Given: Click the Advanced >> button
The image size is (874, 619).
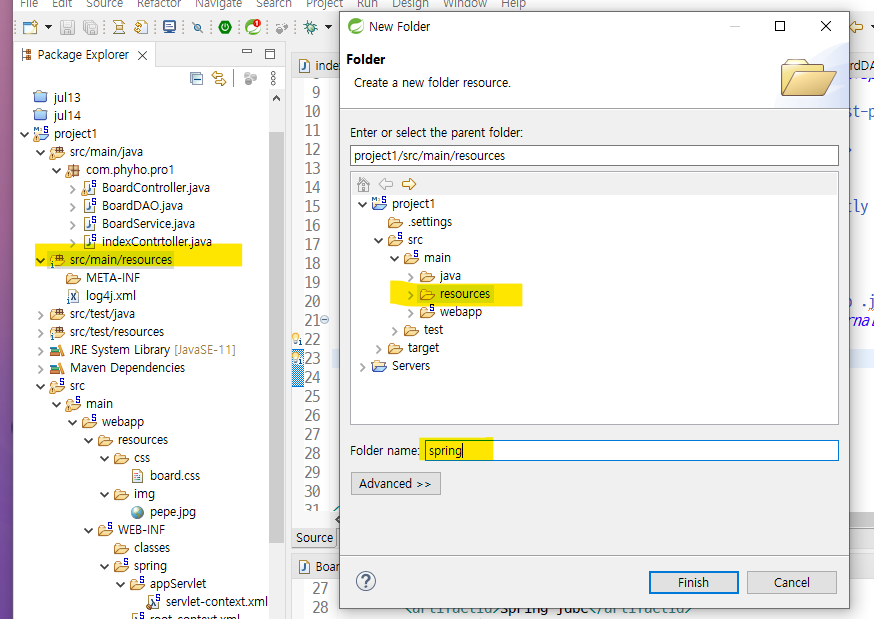Looking at the screenshot, I should 395,484.
